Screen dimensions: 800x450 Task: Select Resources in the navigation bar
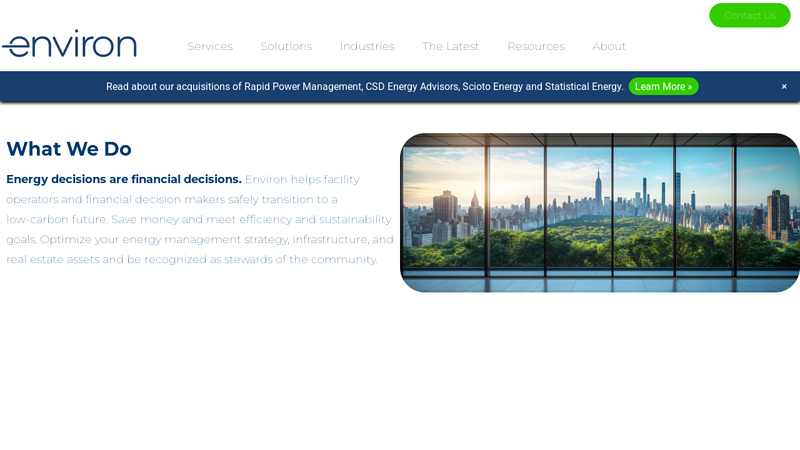tap(535, 46)
